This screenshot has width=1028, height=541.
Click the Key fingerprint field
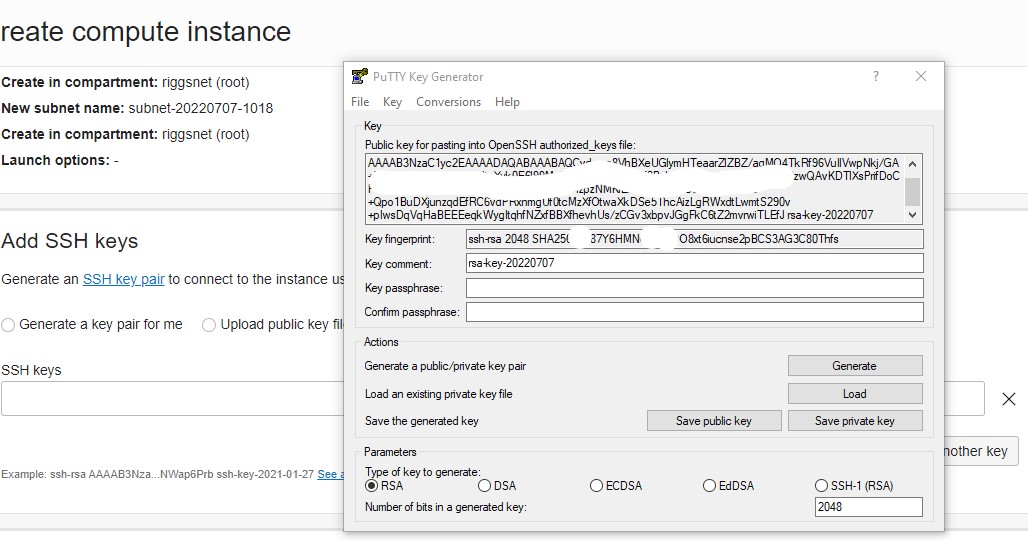click(694, 239)
